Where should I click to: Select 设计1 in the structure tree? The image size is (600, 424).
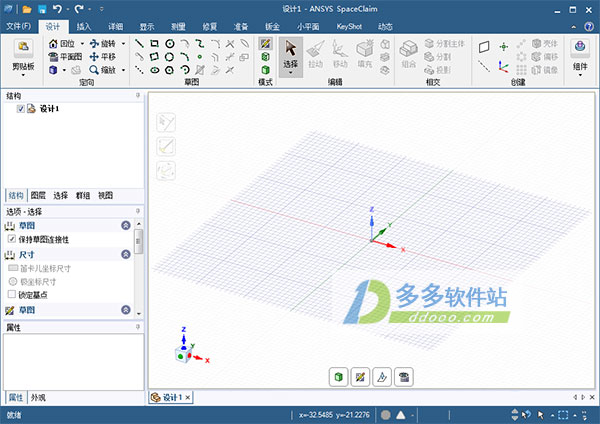[49, 109]
